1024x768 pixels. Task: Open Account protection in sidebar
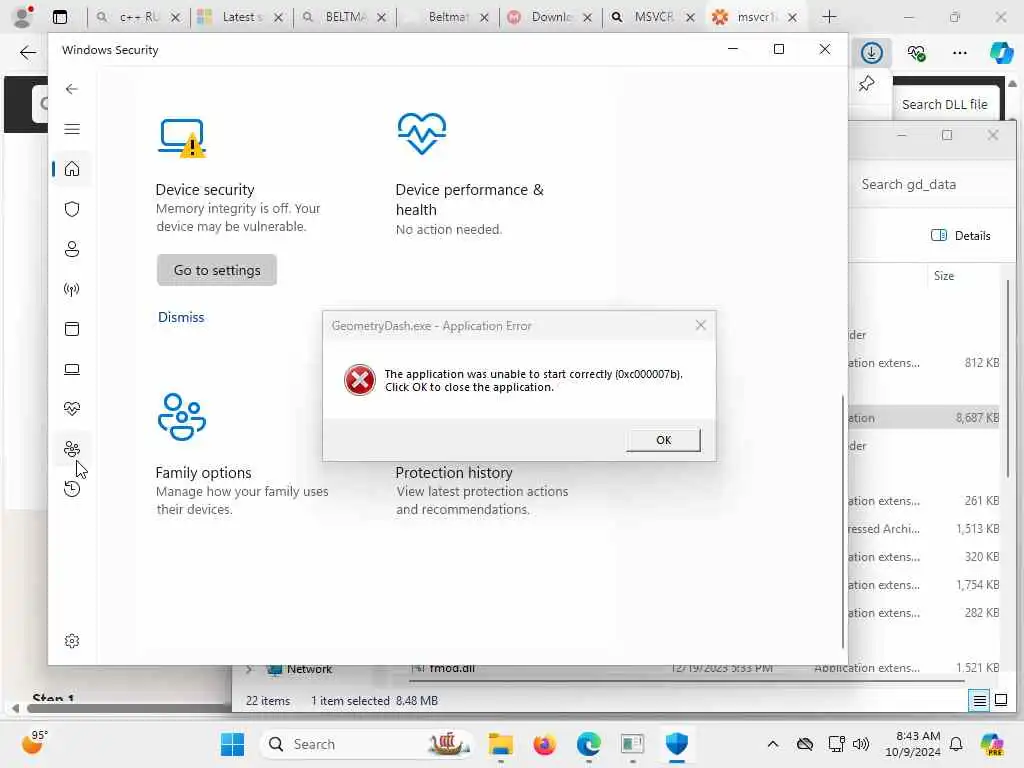pos(72,249)
